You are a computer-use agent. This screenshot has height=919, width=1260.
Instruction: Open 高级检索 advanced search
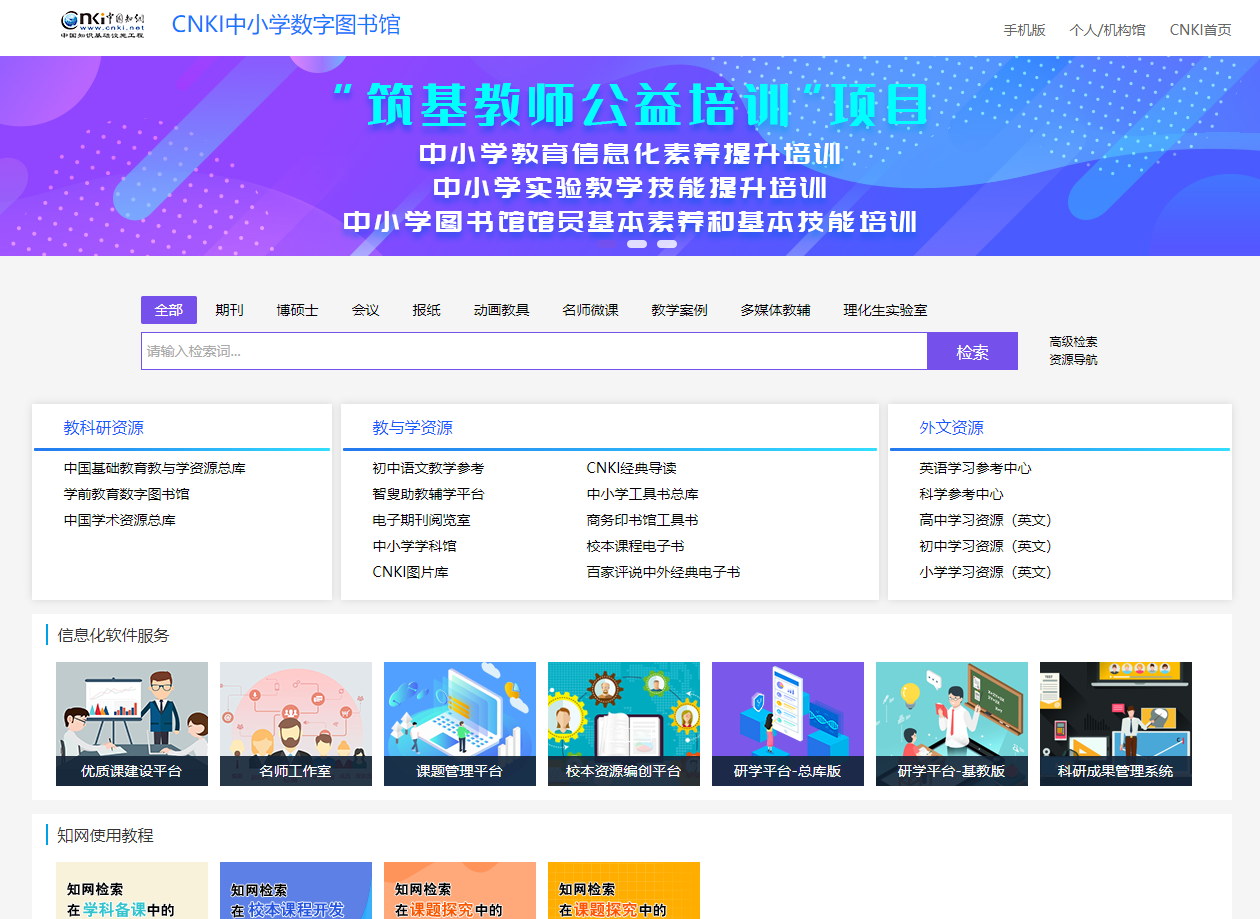click(1073, 342)
